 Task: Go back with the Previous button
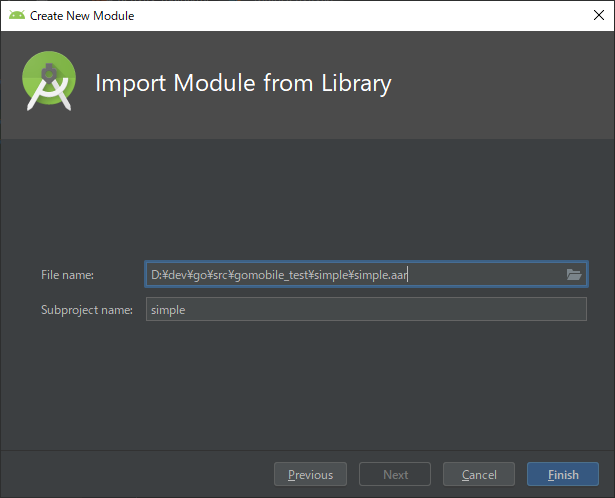pos(310,474)
